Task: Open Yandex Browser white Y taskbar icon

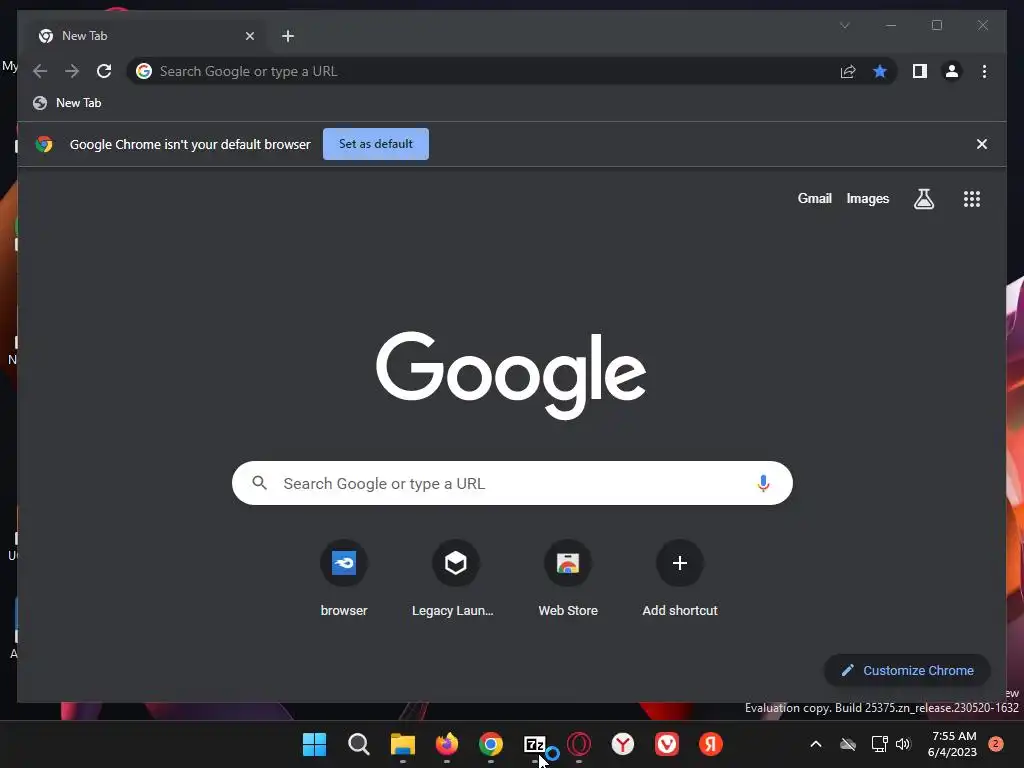Action: pyautogui.click(x=622, y=744)
